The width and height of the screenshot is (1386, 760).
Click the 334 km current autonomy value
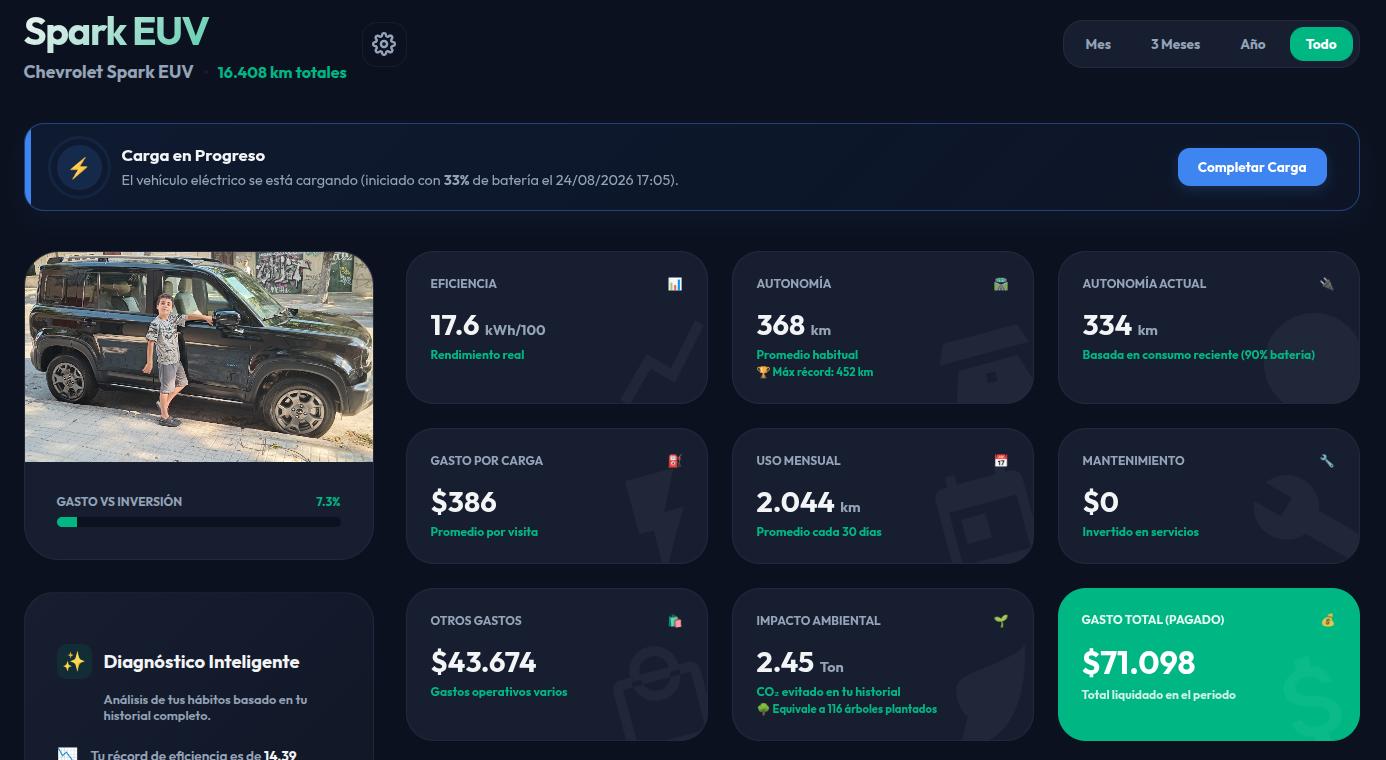1120,326
